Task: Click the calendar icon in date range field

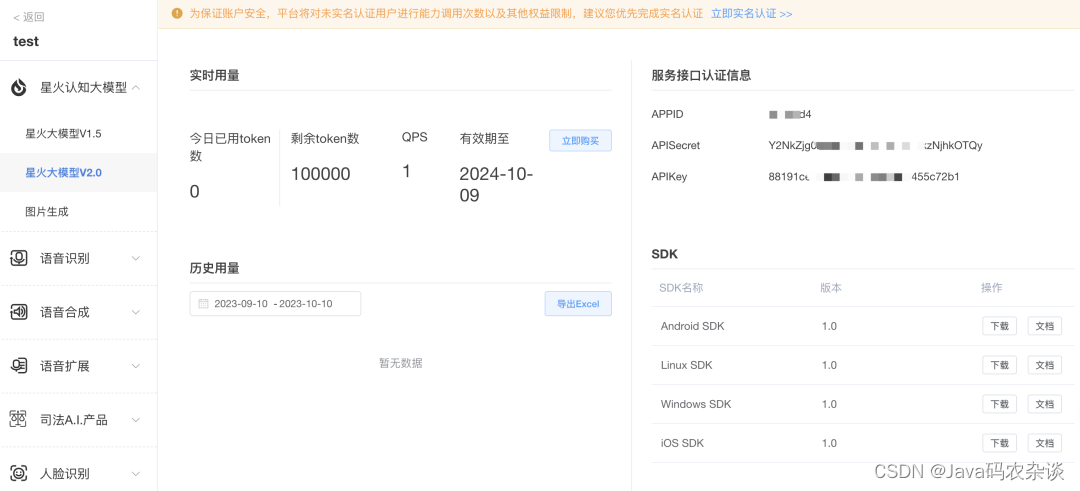Action: [x=203, y=304]
